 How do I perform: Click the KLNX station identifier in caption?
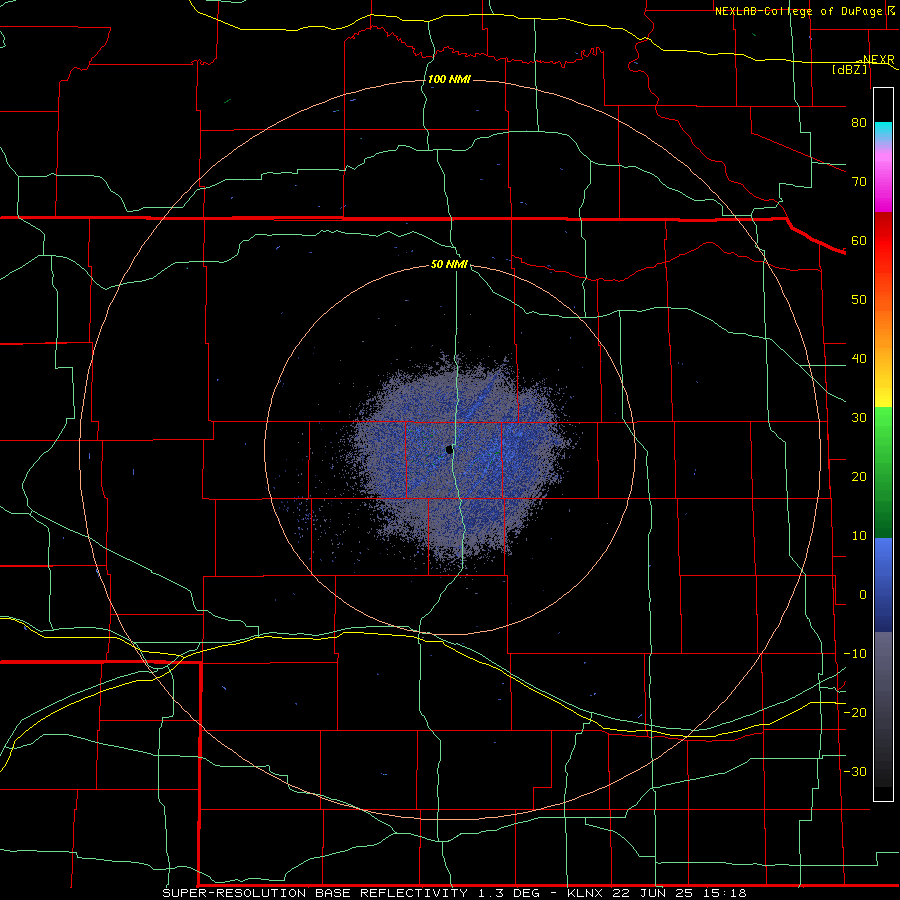(587, 893)
